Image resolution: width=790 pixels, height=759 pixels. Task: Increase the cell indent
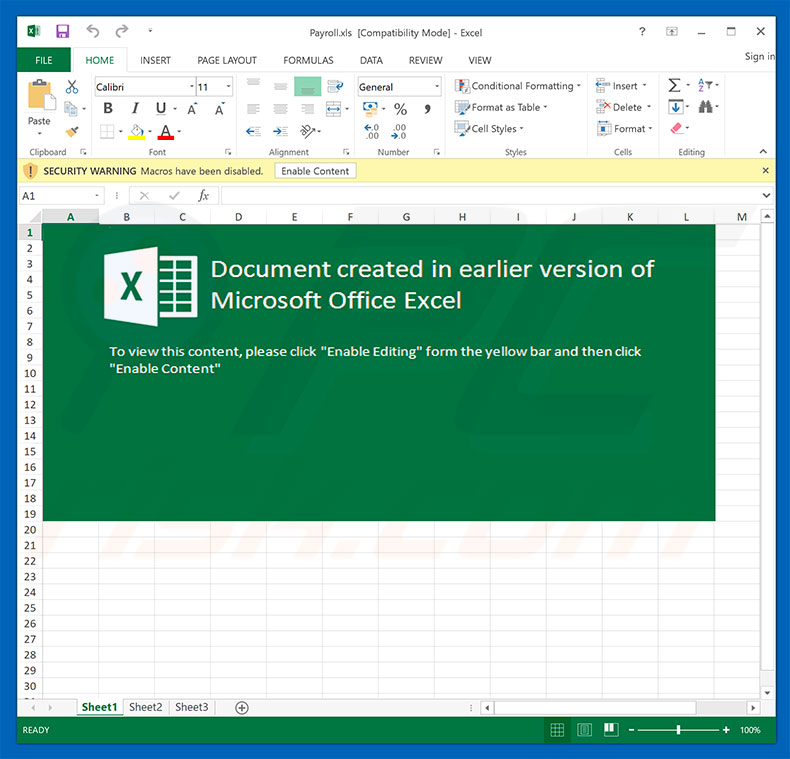tap(281, 132)
